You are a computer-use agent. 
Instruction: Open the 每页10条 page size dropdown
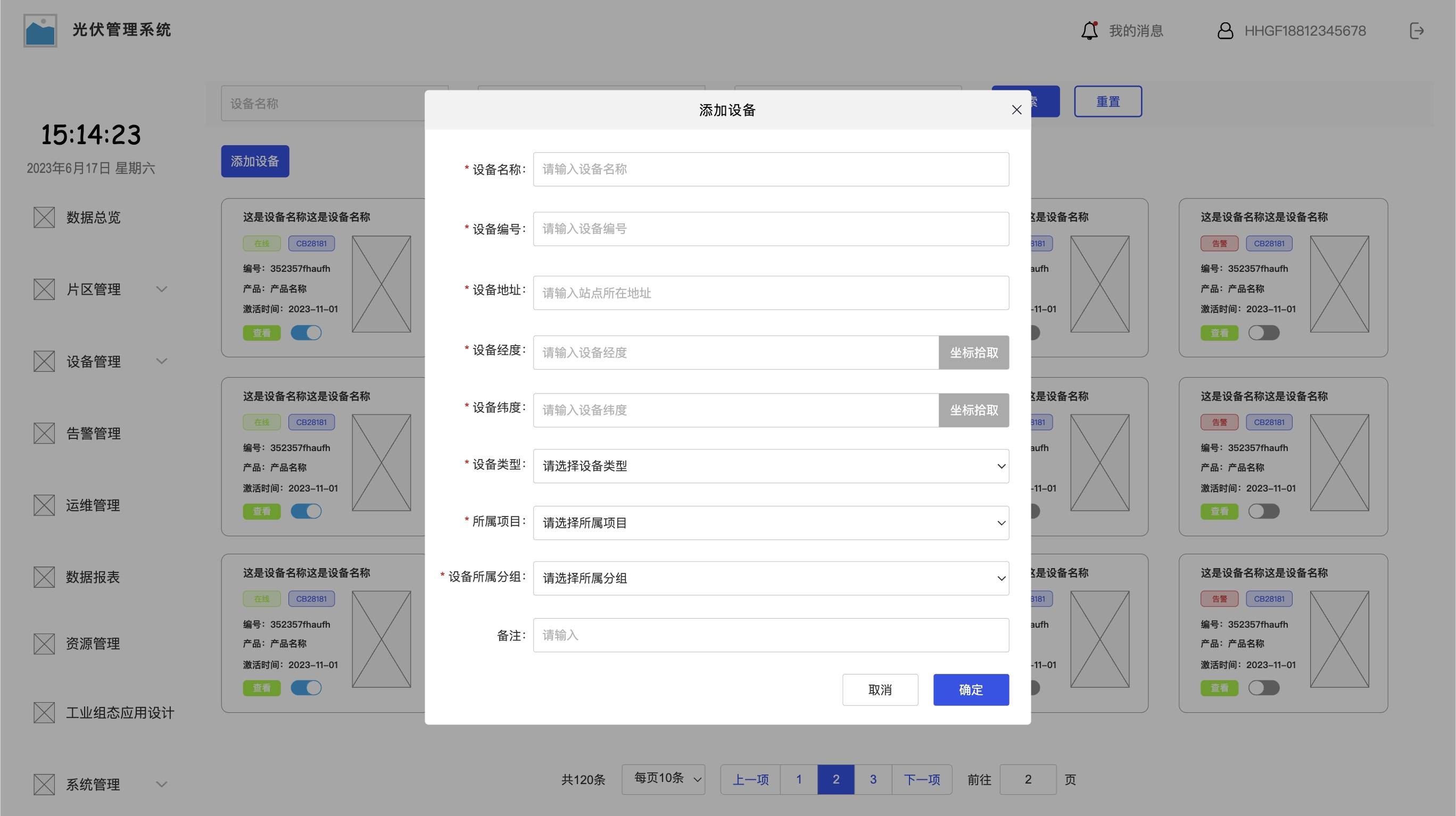click(x=663, y=779)
